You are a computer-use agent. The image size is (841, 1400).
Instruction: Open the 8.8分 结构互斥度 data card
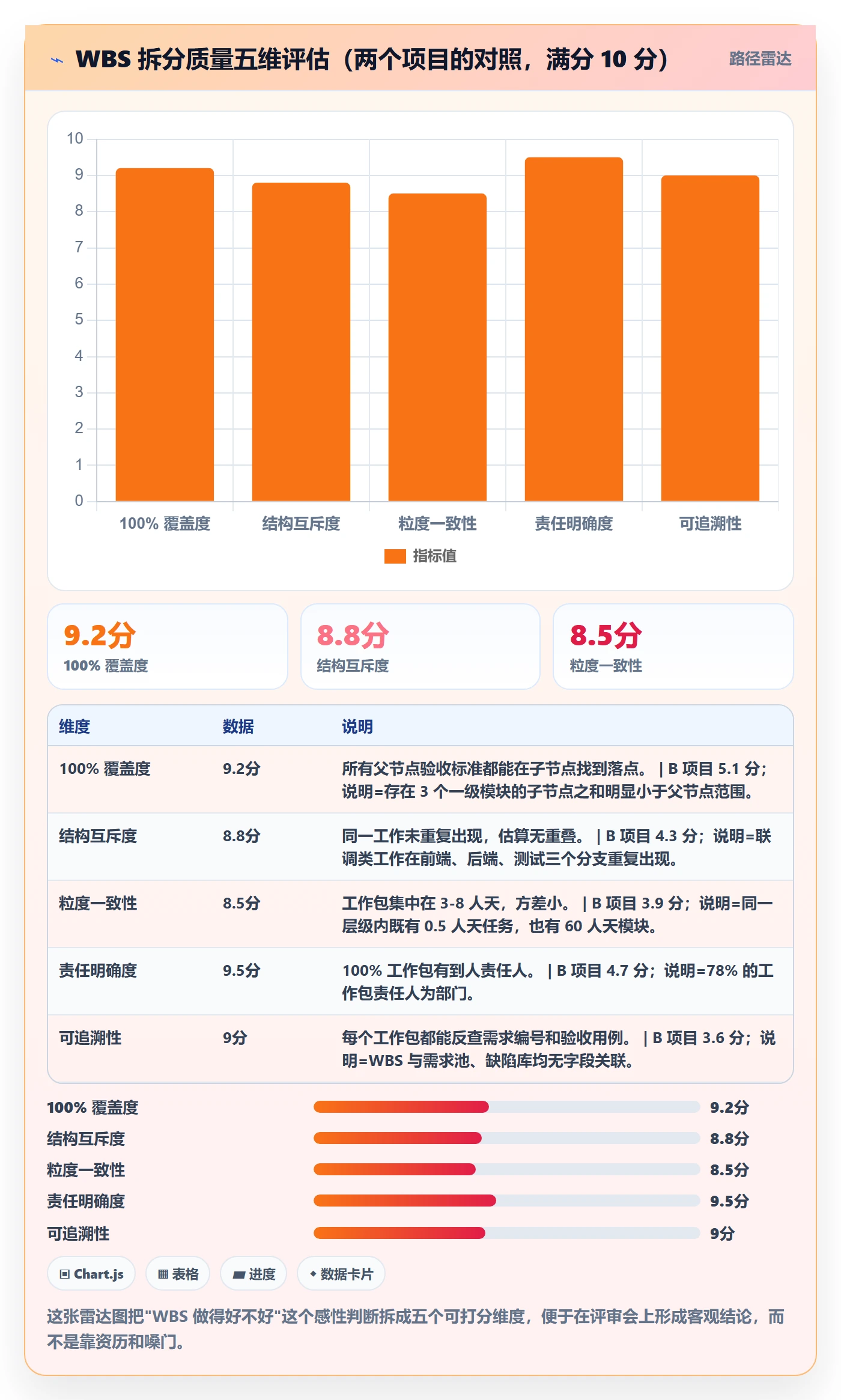(421, 647)
